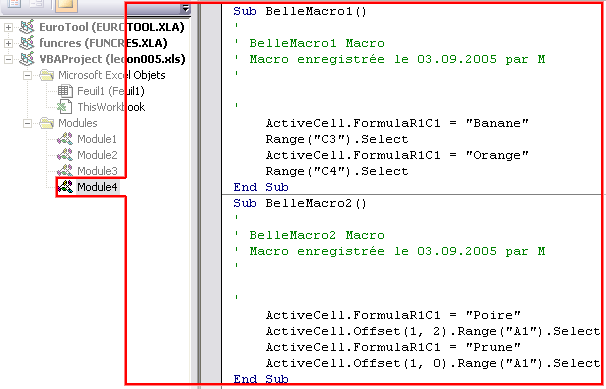The width and height of the screenshot is (606, 389).
Task: Click the Microsoft Excel Objets folder icon
Action: coord(47,75)
